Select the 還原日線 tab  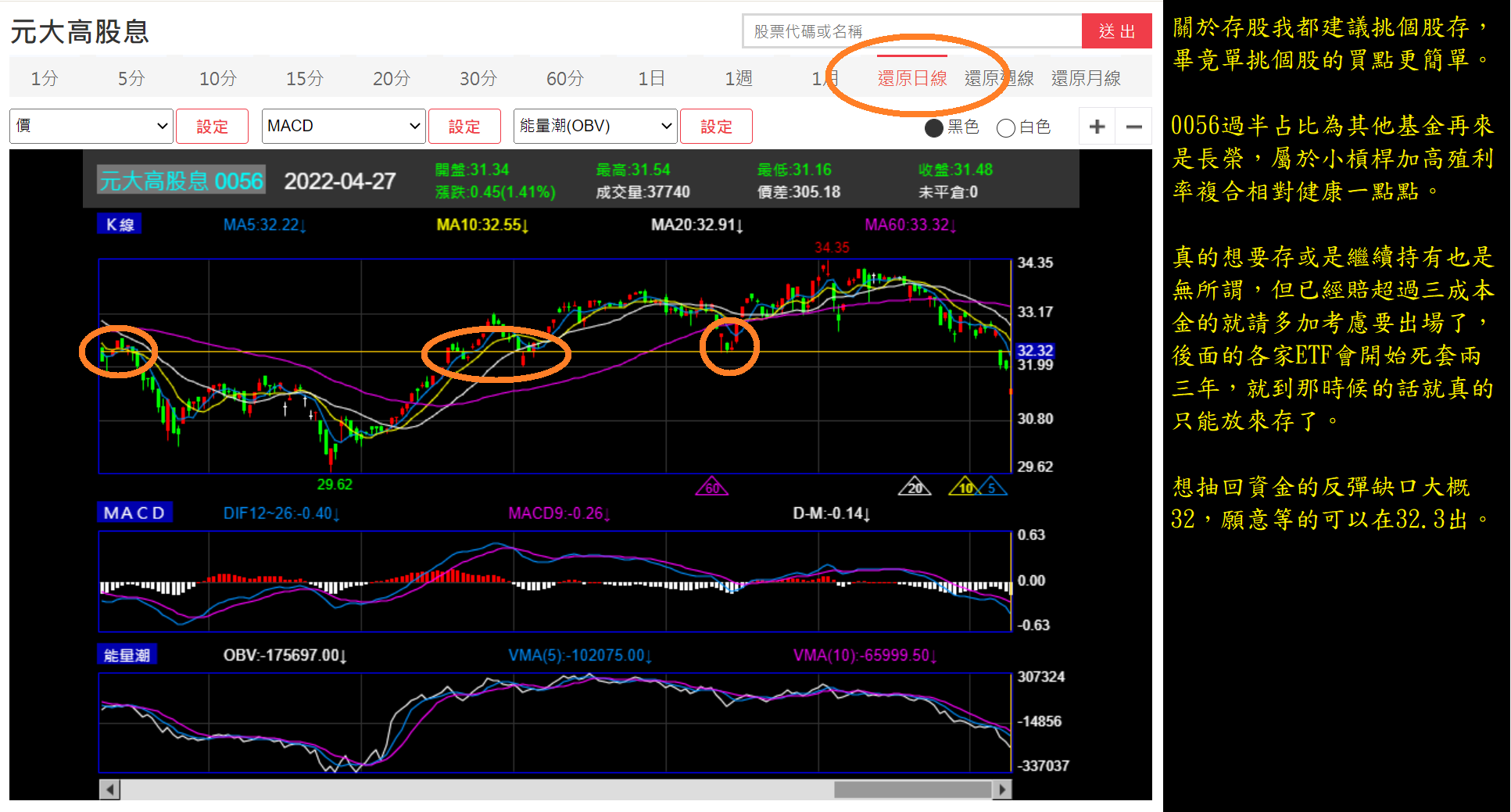912,78
